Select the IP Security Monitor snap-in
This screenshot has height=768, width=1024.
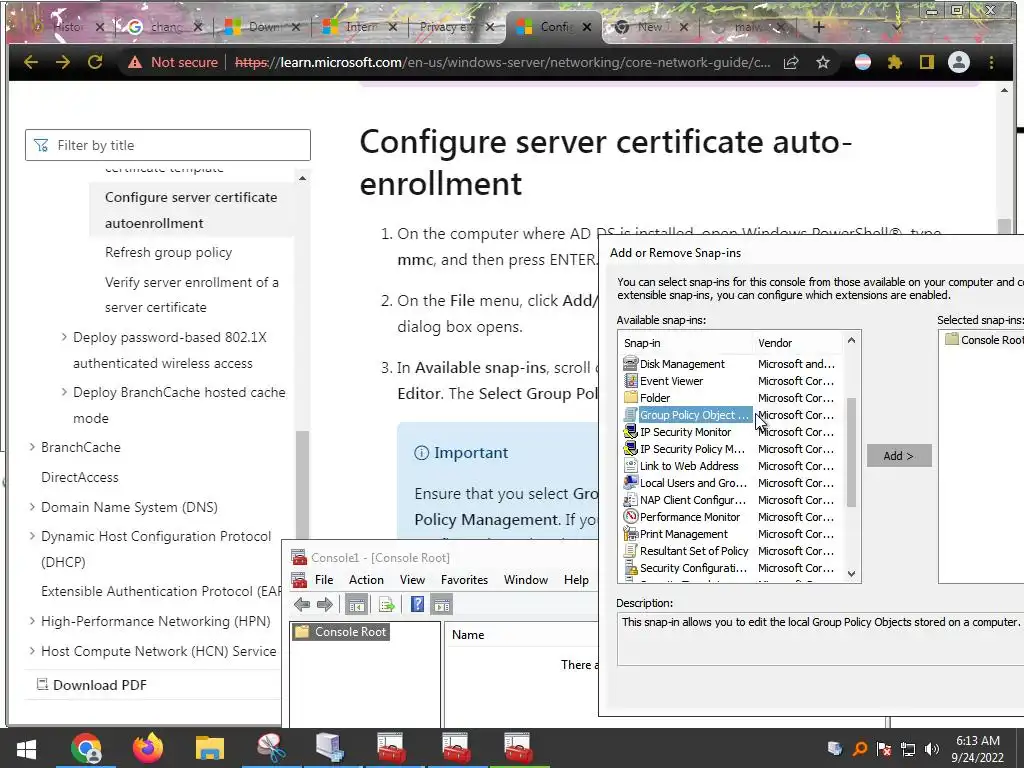(x=685, y=432)
